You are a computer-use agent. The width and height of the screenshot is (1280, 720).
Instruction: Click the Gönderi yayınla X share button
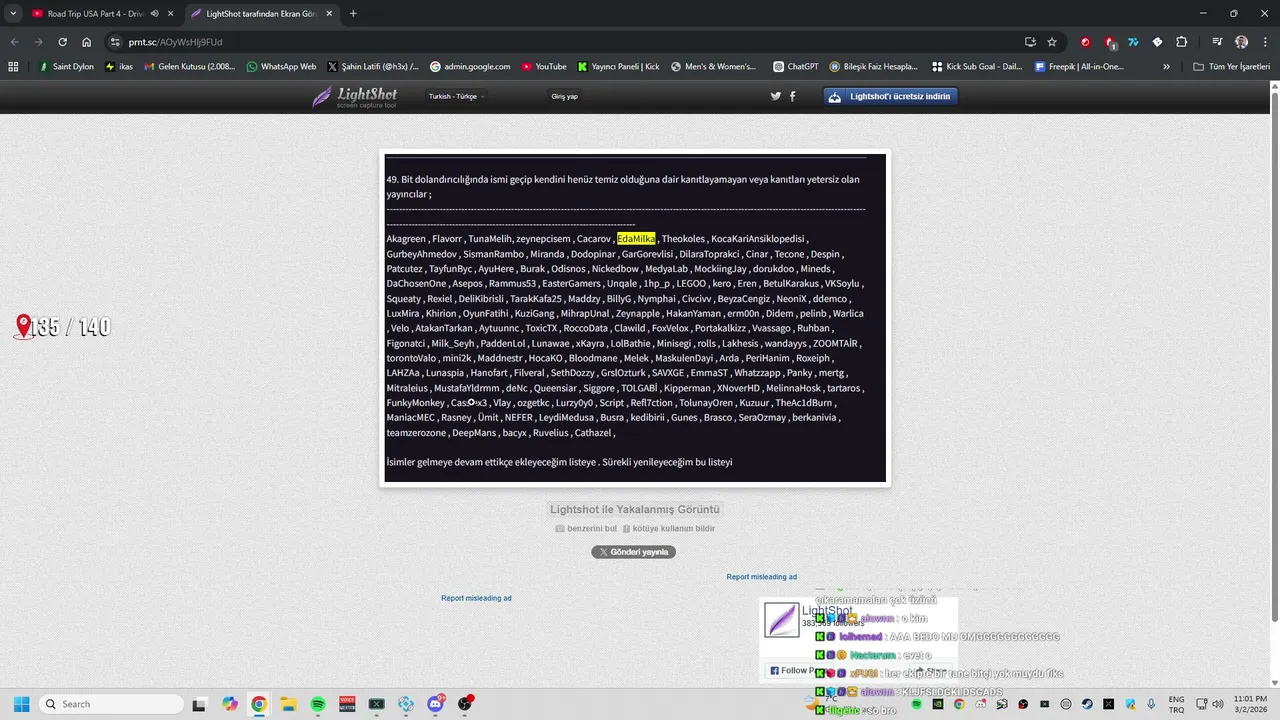(x=633, y=552)
